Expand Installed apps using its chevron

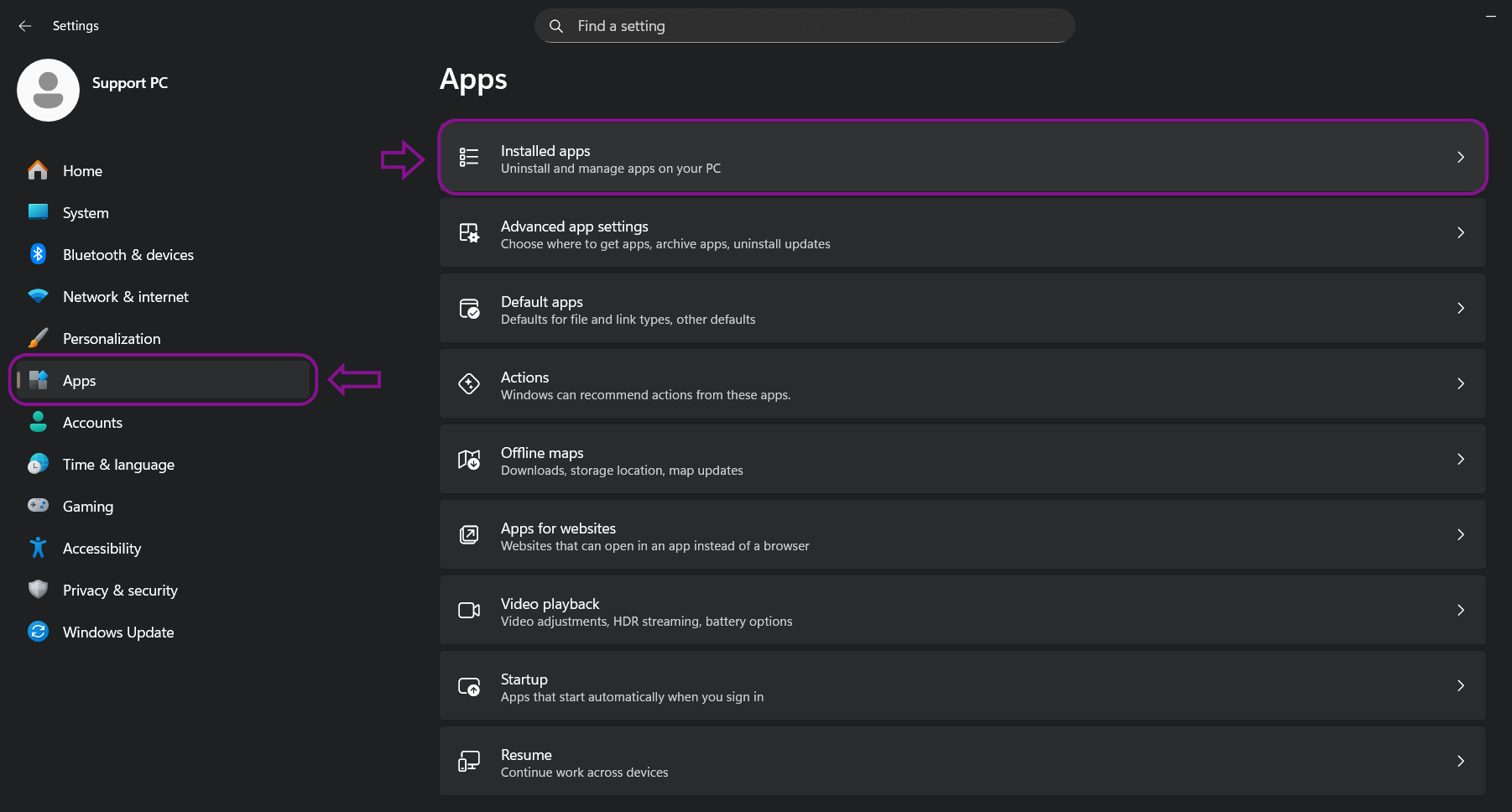(x=1460, y=157)
